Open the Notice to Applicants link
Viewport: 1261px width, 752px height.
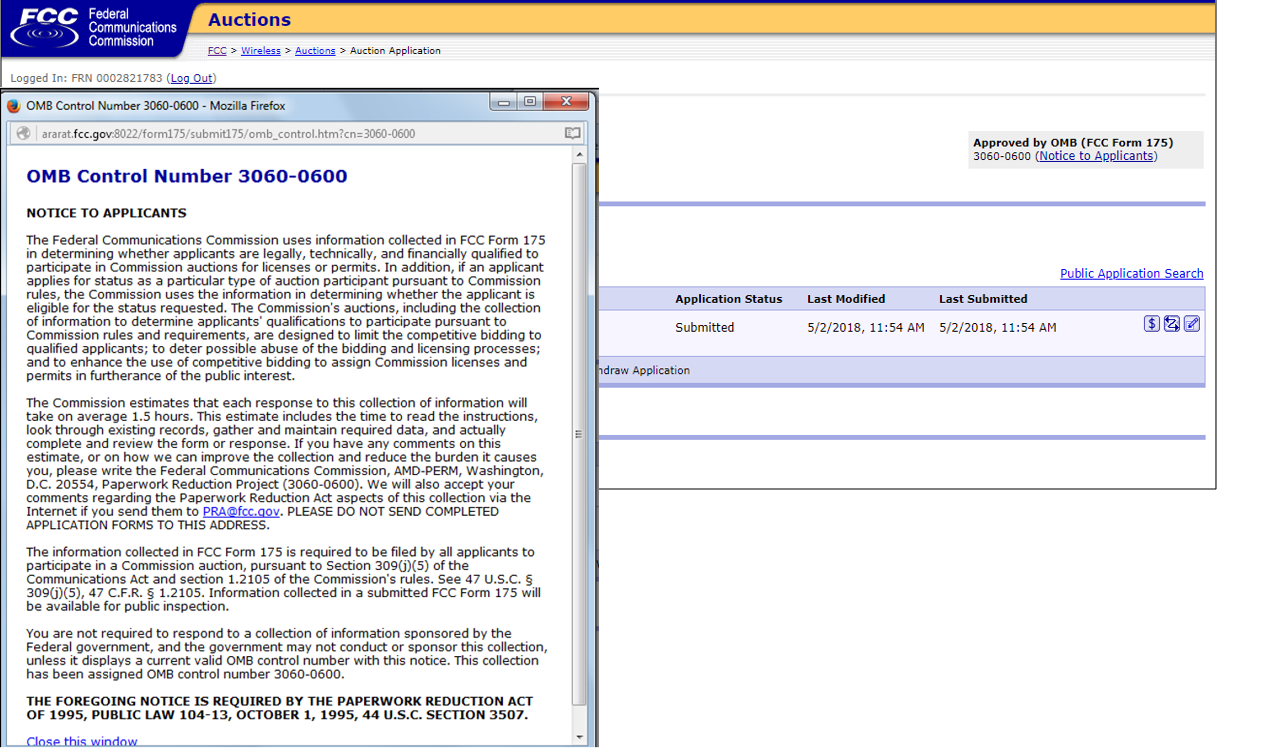(1097, 156)
